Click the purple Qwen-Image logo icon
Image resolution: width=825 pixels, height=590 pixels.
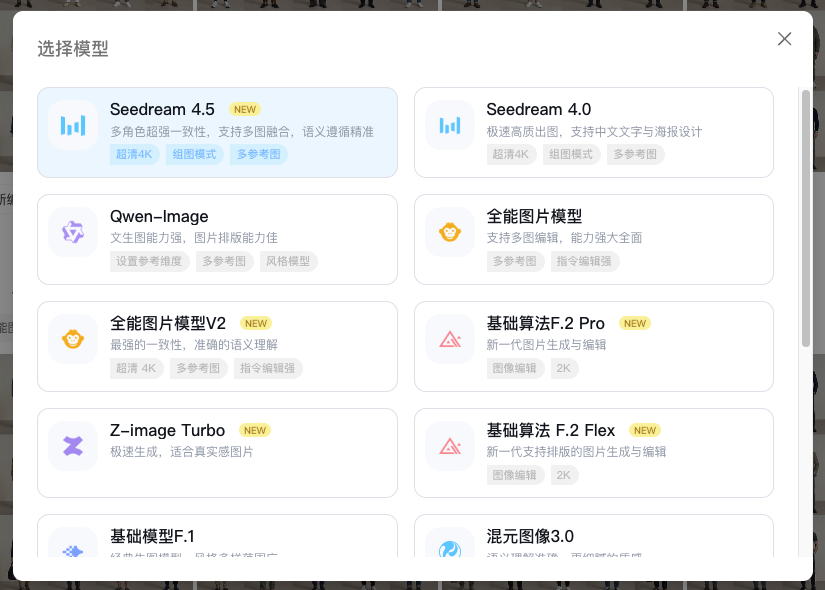(73, 232)
